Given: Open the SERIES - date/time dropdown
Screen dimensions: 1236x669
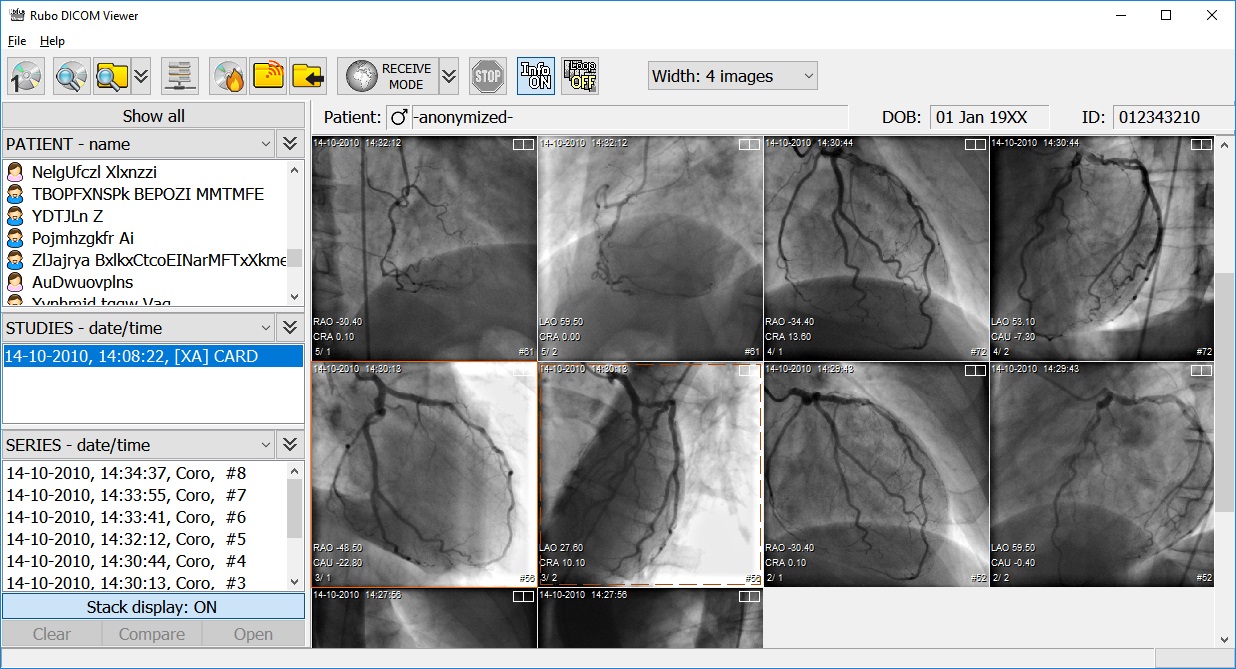Looking at the screenshot, I should point(139,445).
